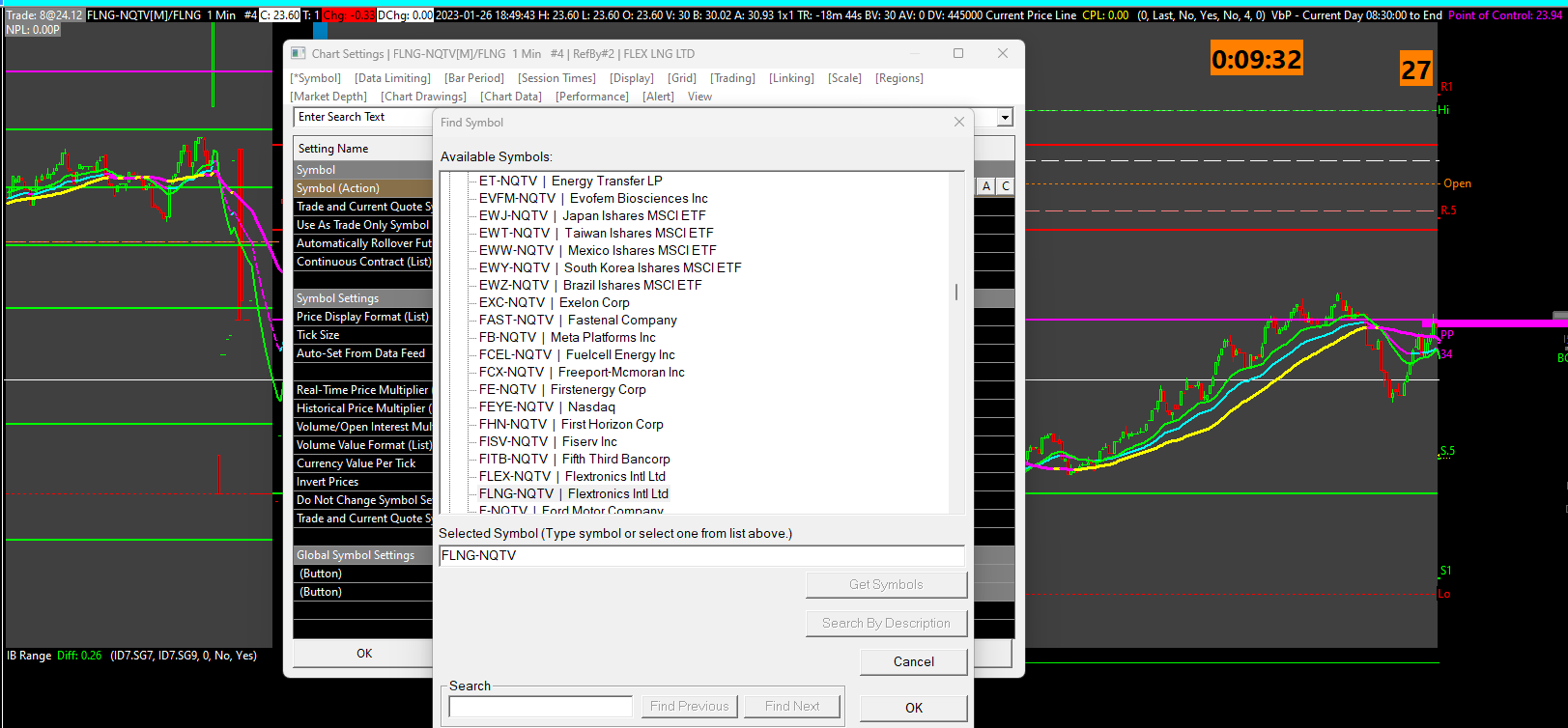The height and width of the screenshot is (728, 1568).
Task: Select ET-NQTV Energy Transfer LP symbol
Action: 571,181
